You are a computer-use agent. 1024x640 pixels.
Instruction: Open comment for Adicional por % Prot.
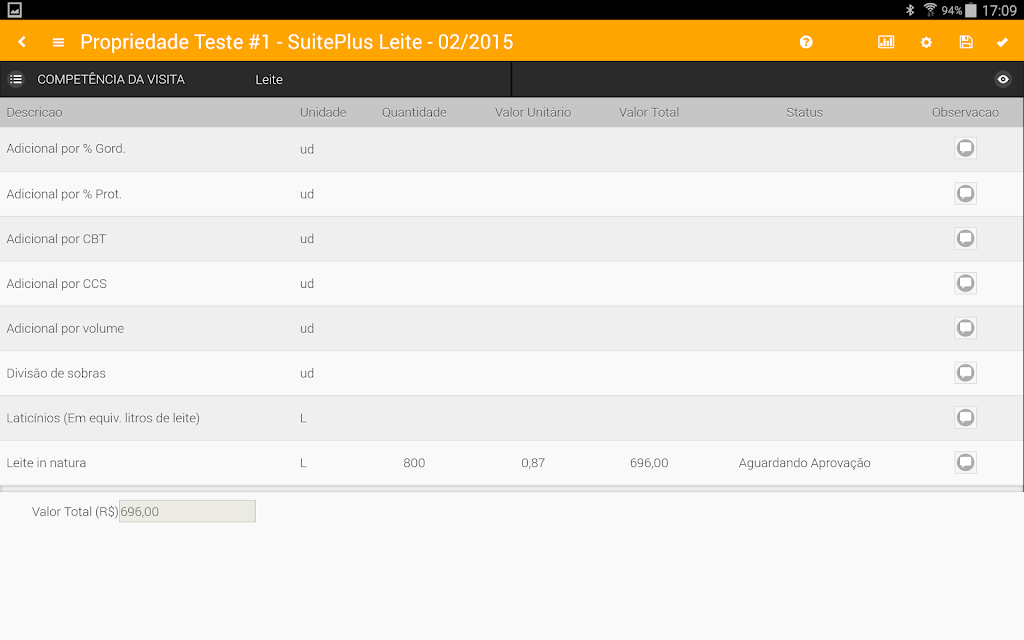pyautogui.click(x=965, y=193)
